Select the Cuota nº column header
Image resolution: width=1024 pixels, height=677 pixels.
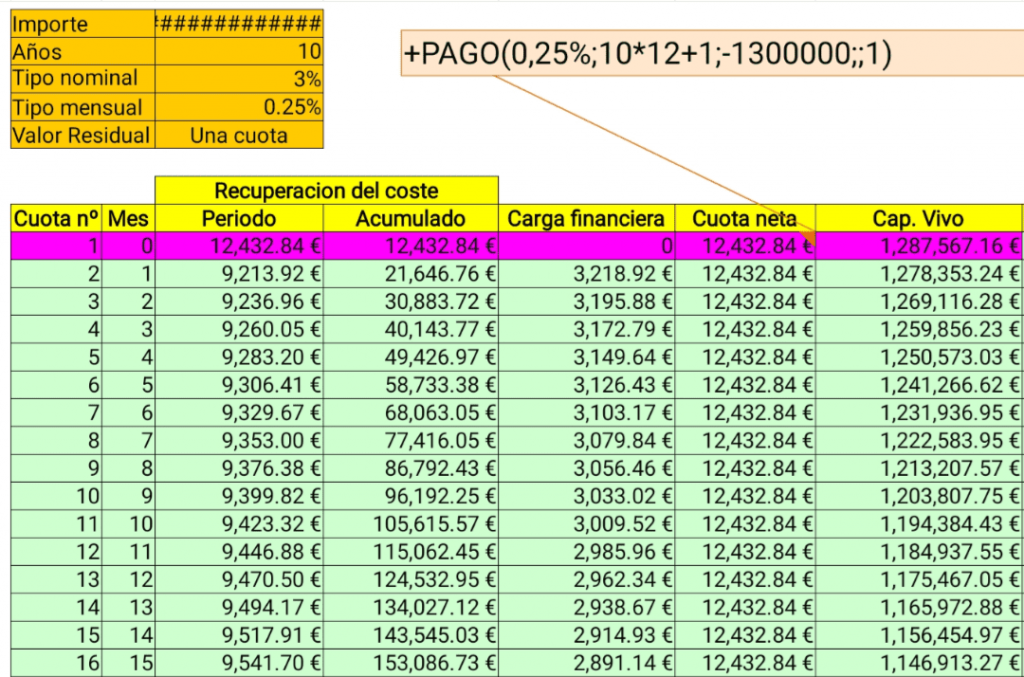57,217
